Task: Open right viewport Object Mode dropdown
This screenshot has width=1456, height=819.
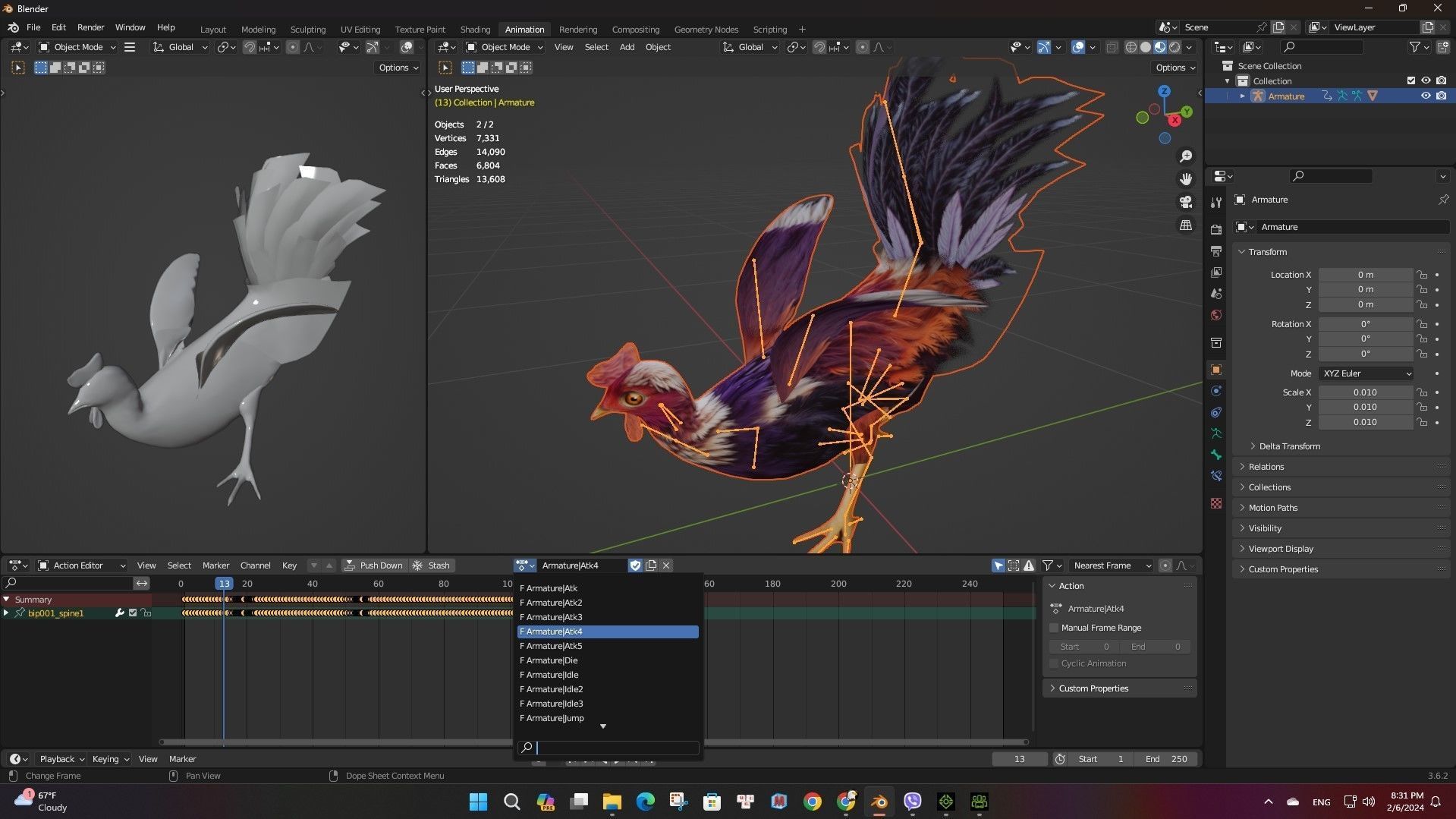Action: [505, 47]
